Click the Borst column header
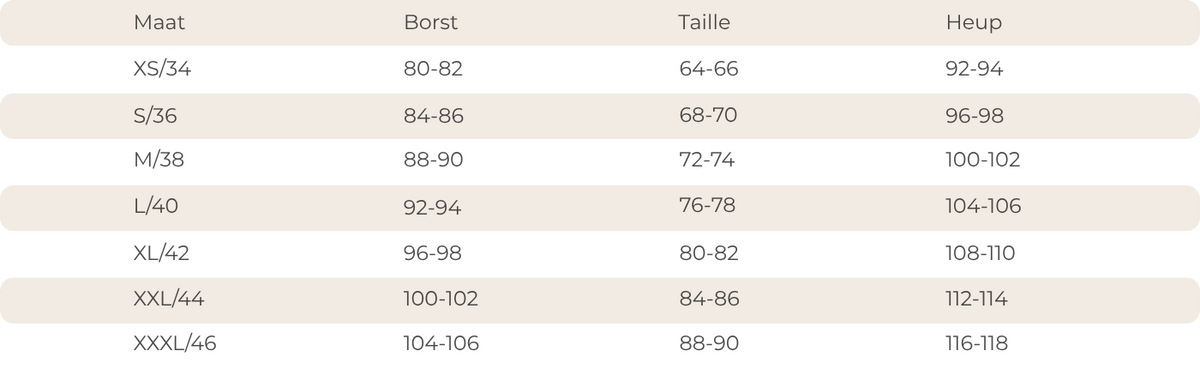Screen dimensions: 1200x369 tap(431, 23)
